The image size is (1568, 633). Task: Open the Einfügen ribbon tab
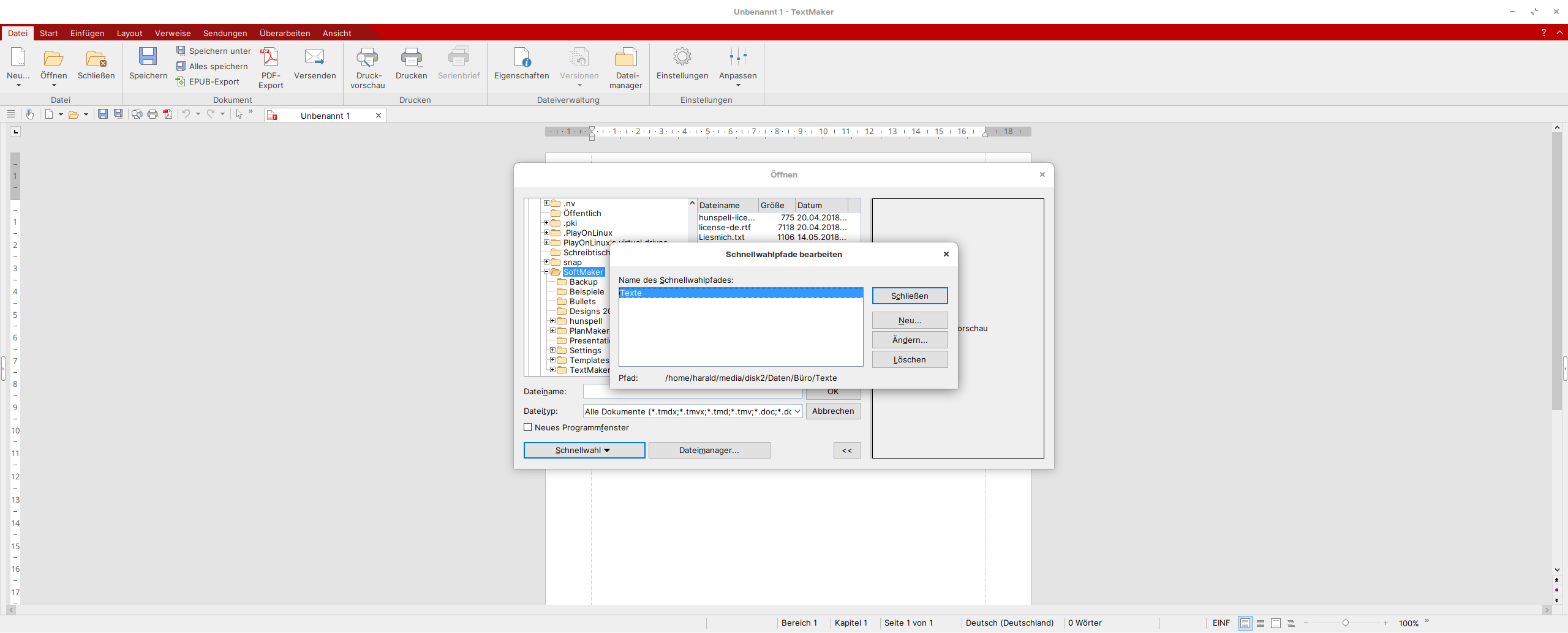tap(88, 33)
